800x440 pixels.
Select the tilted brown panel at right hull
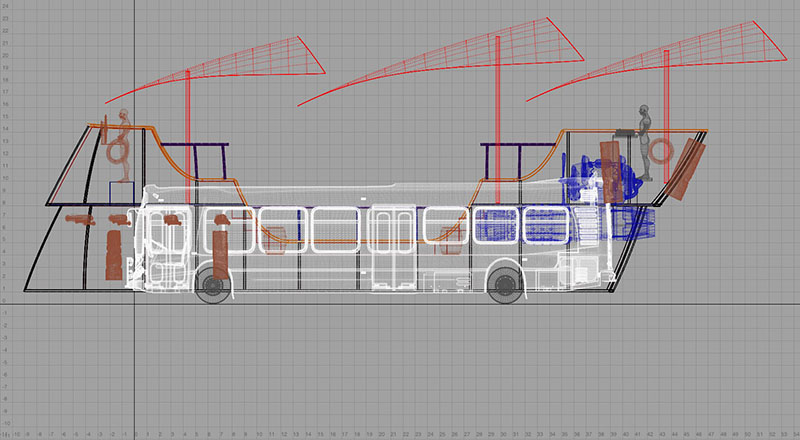click(685, 169)
